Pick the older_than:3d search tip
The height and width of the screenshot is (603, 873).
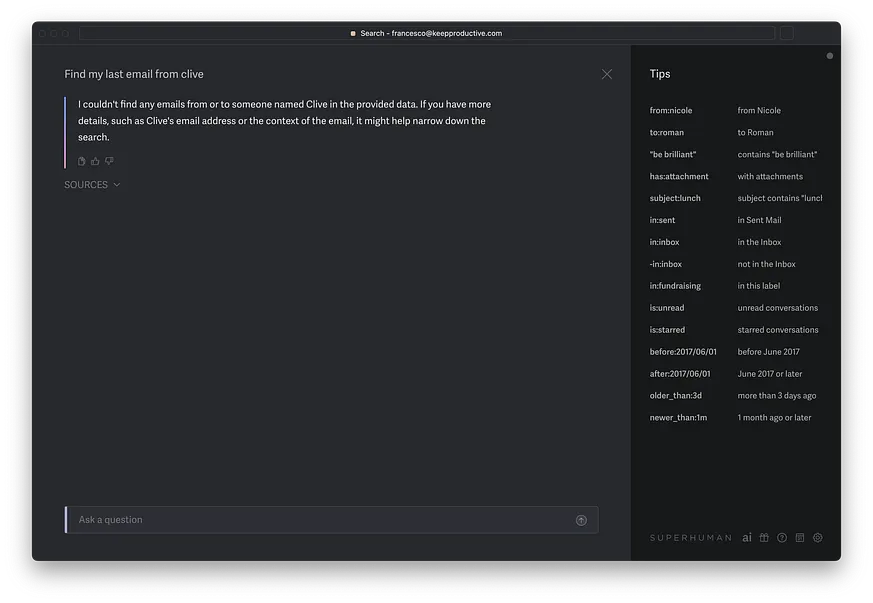point(675,395)
